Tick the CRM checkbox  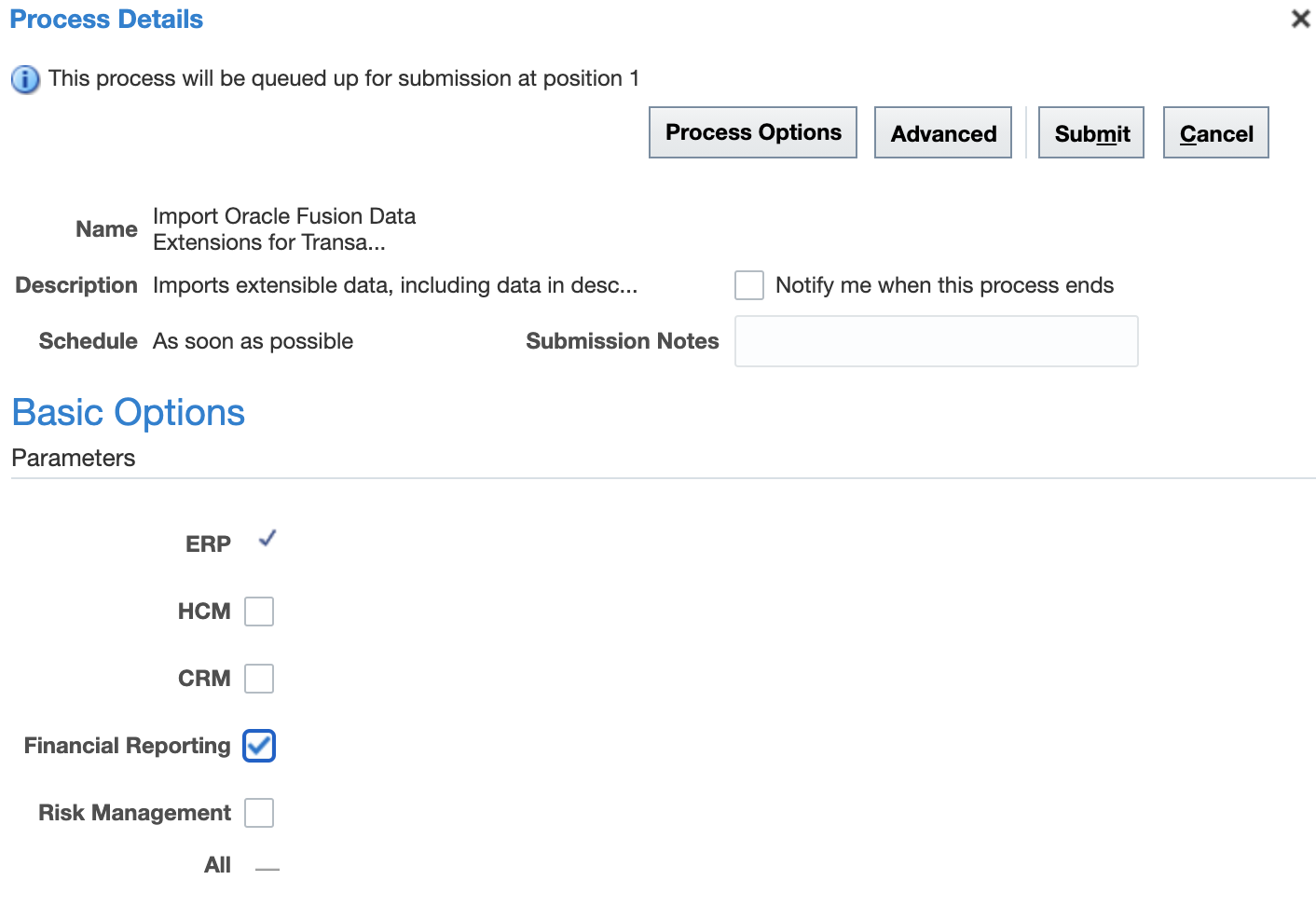pyautogui.click(x=259, y=679)
